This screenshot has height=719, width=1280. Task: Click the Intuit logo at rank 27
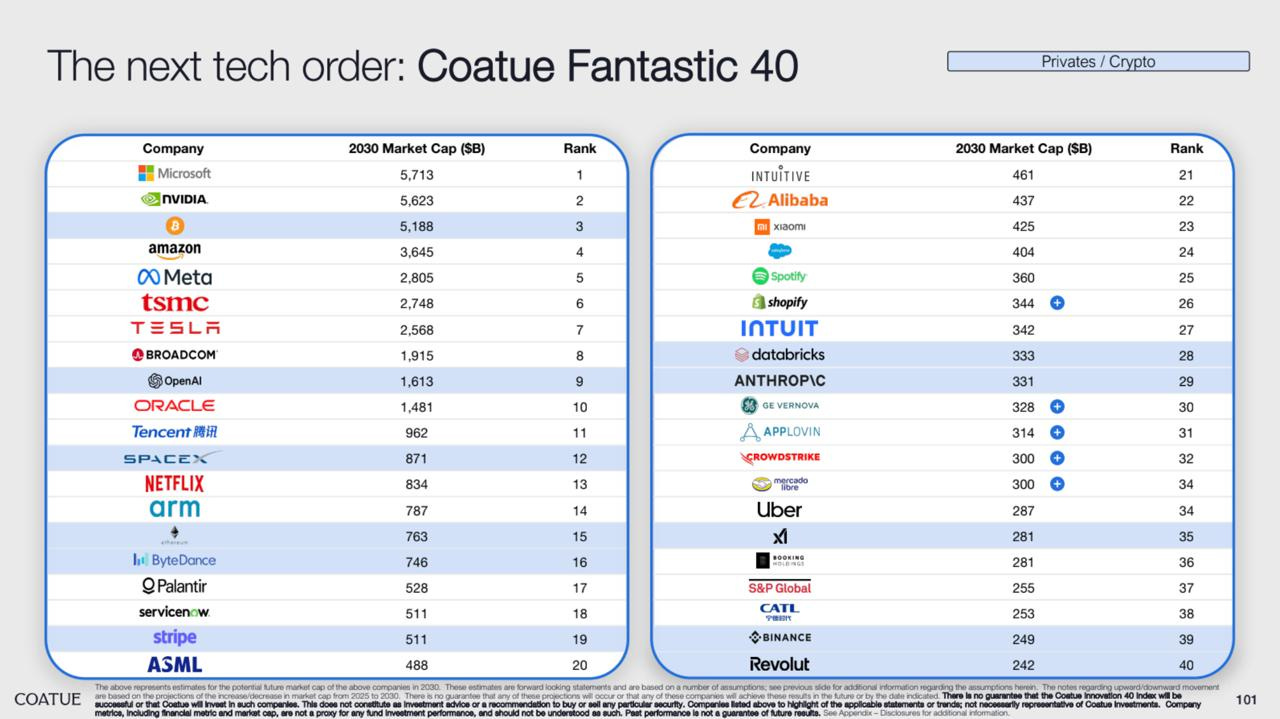[779, 328]
